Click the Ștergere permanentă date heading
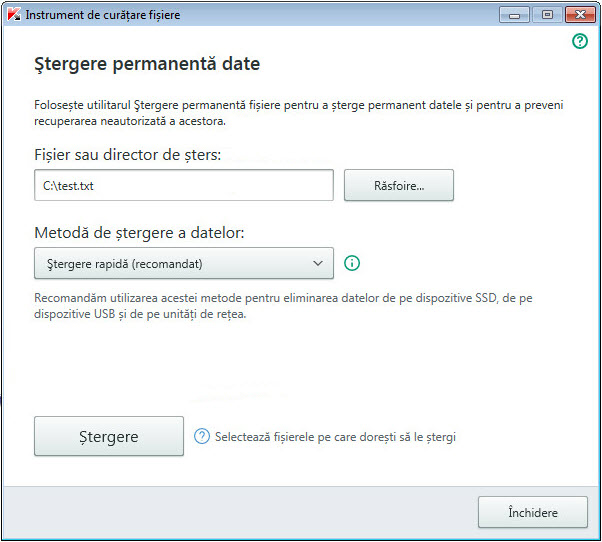The width and height of the screenshot is (602, 542). (x=146, y=65)
